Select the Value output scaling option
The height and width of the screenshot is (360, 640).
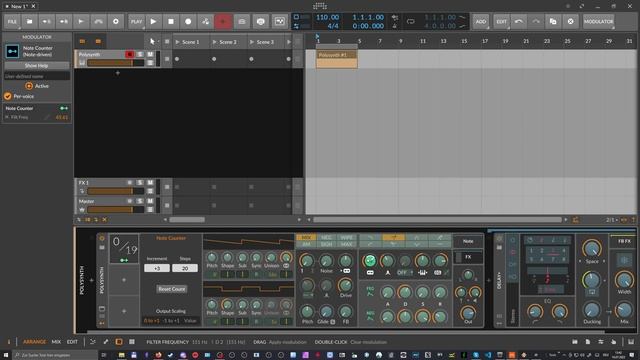click(190, 321)
